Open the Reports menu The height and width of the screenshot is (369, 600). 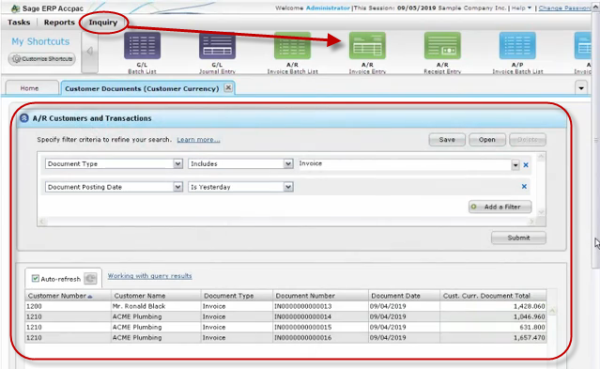click(59, 22)
